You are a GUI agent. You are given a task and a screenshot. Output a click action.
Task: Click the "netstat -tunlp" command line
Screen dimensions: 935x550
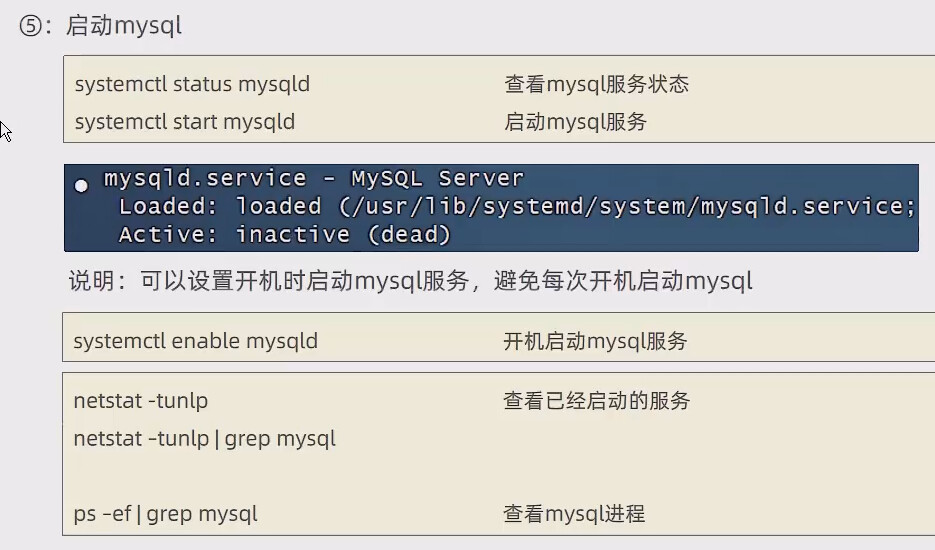(x=141, y=401)
